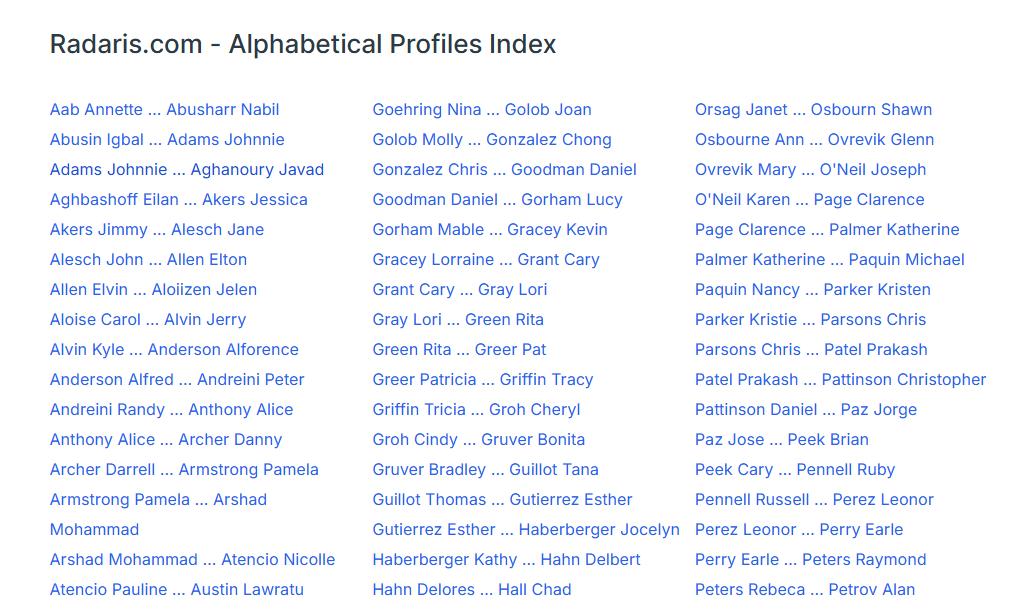
Task: Open Gonzalez Chris ... Goodman Daniel range
Action: click(504, 170)
